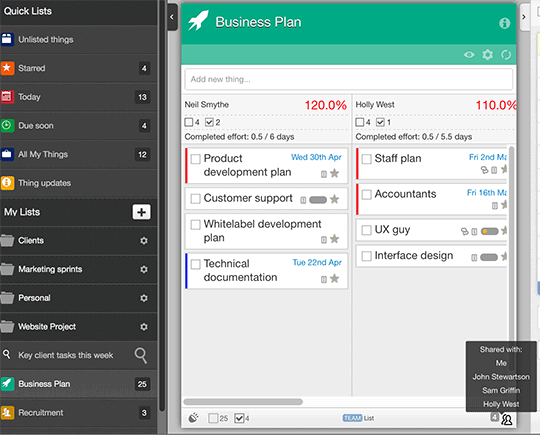Click the refresh icon in list toolbar
The height and width of the screenshot is (435, 540).
(506, 54)
